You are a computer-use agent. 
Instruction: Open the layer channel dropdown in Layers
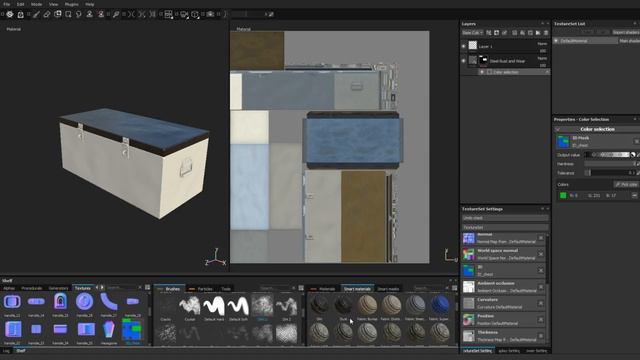(473, 33)
